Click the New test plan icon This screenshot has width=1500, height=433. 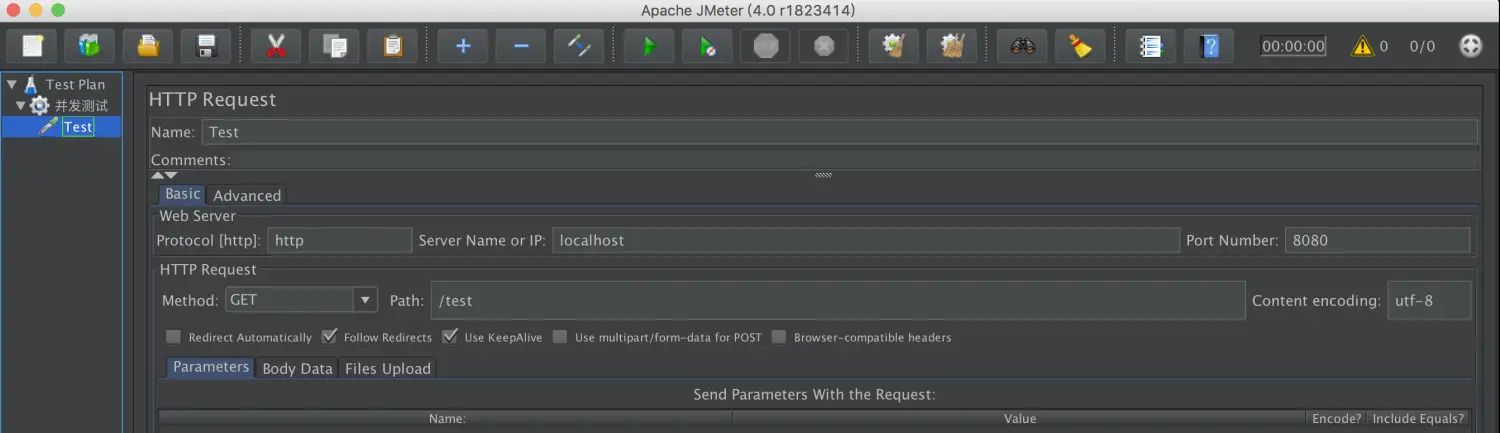tap(33, 46)
